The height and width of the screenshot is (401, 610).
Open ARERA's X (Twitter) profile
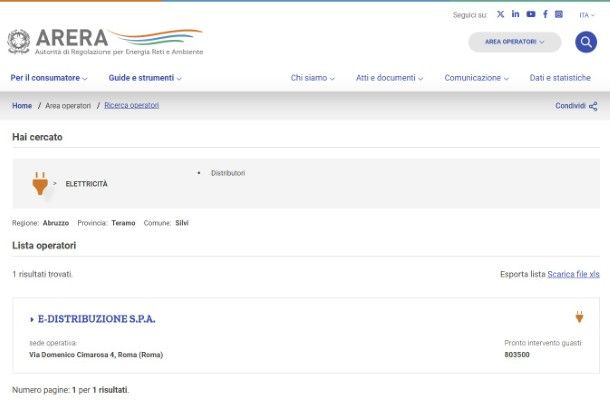point(500,14)
